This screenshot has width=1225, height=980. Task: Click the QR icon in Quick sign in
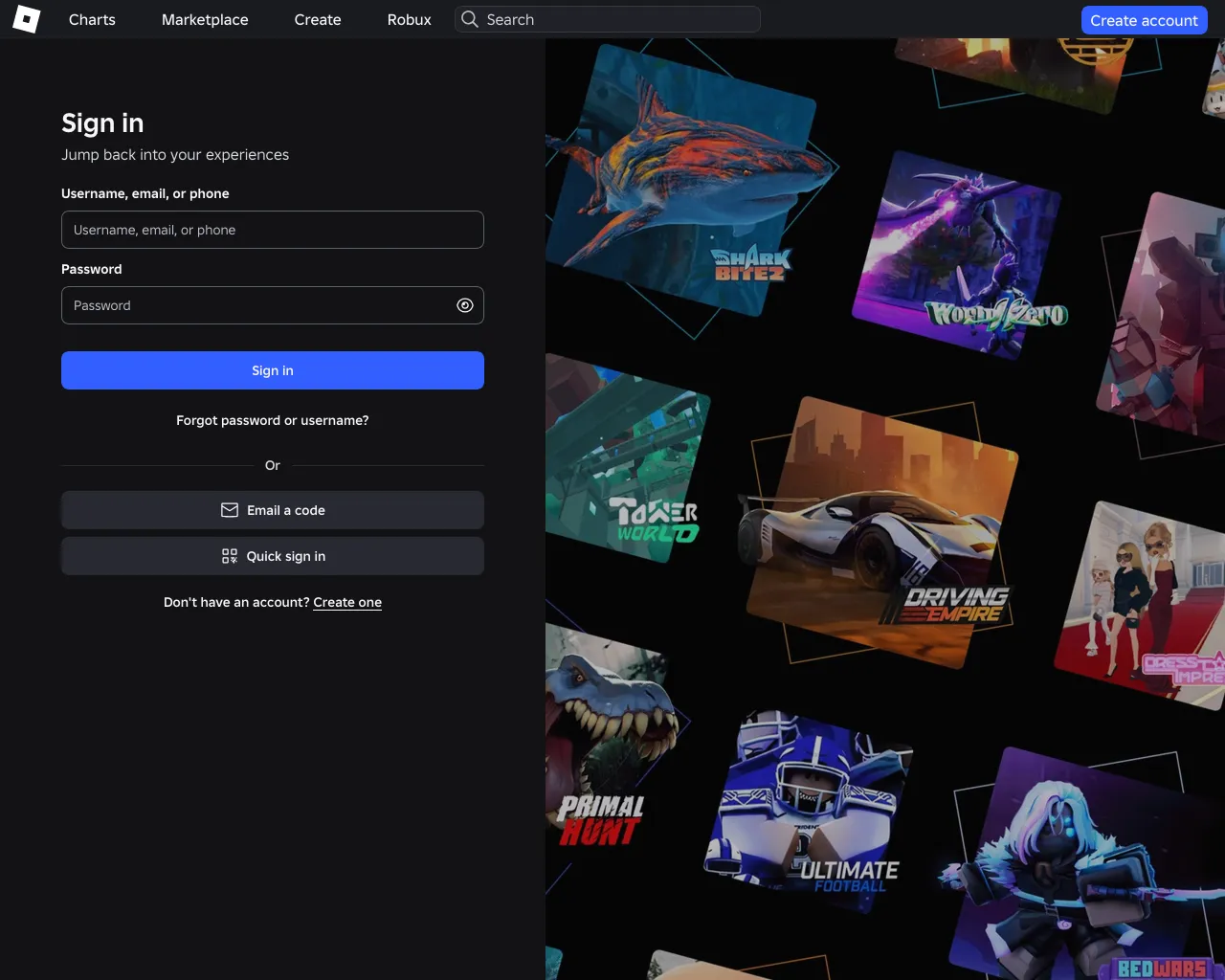230,556
